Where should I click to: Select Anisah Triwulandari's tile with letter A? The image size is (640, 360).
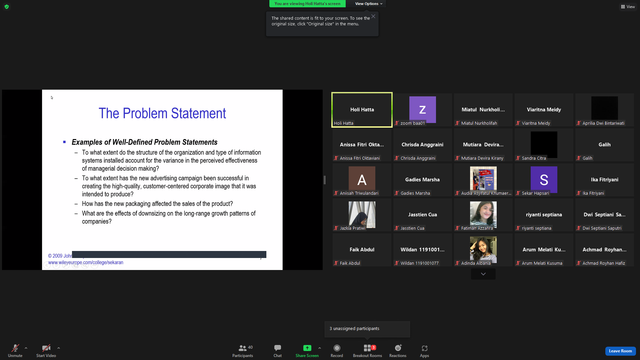click(362, 180)
